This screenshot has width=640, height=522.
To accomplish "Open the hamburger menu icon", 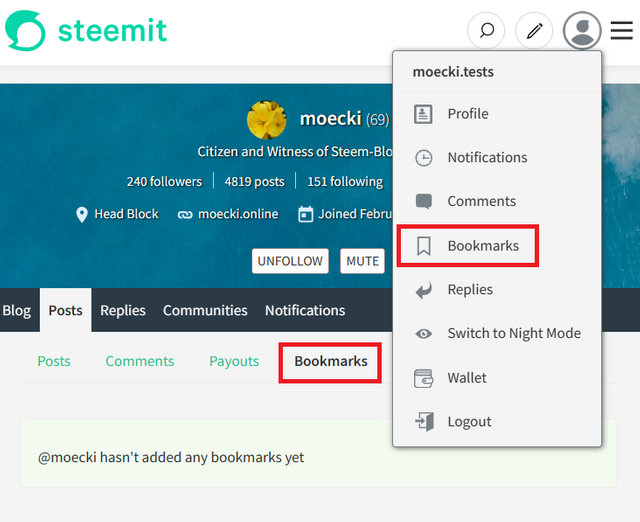I will click(x=622, y=31).
